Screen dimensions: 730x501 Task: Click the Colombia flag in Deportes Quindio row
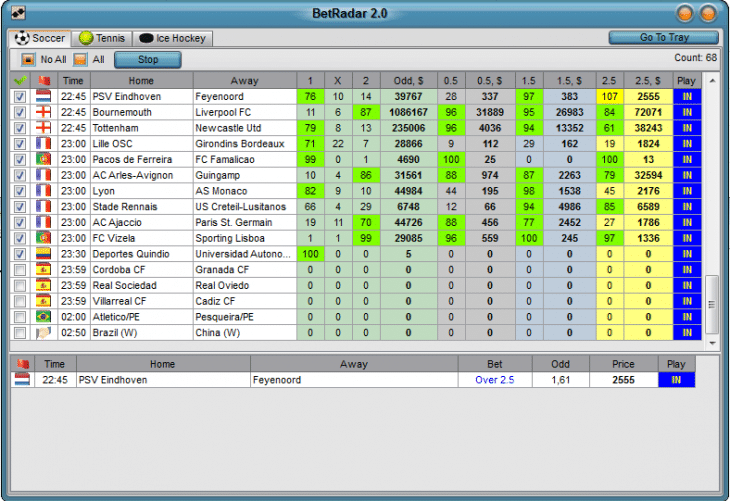click(x=43, y=254)
